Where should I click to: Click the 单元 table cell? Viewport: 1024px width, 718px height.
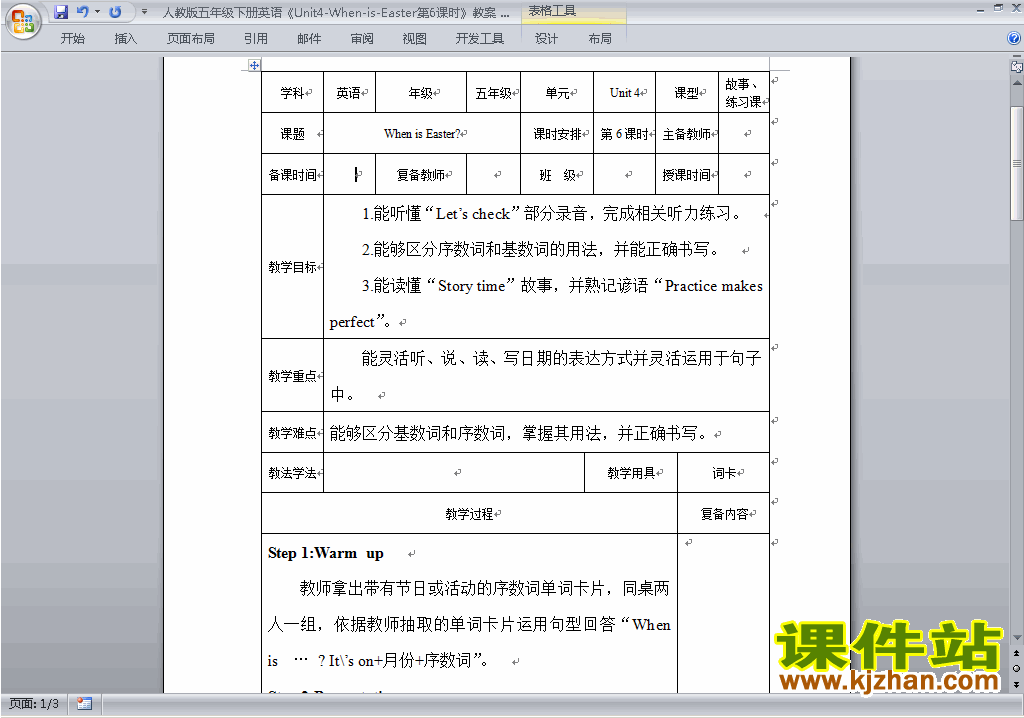[557, 93]
